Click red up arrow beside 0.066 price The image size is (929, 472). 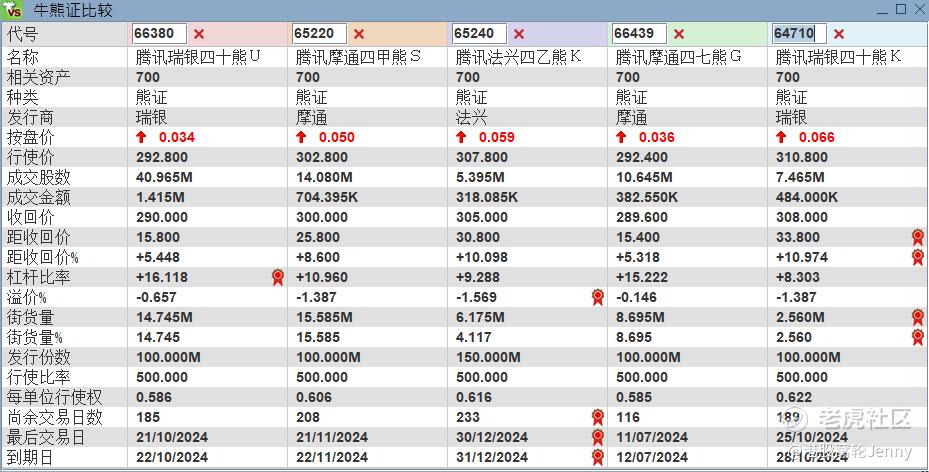click(x=781, y=137)
